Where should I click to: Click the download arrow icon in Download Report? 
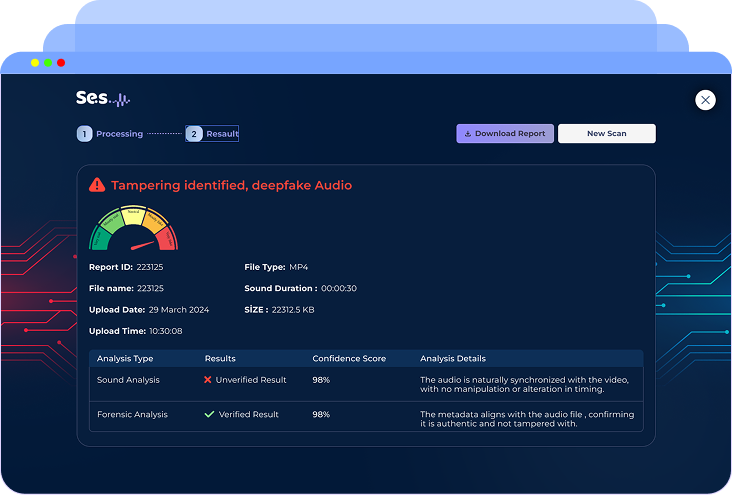click(x=468, y=134)
